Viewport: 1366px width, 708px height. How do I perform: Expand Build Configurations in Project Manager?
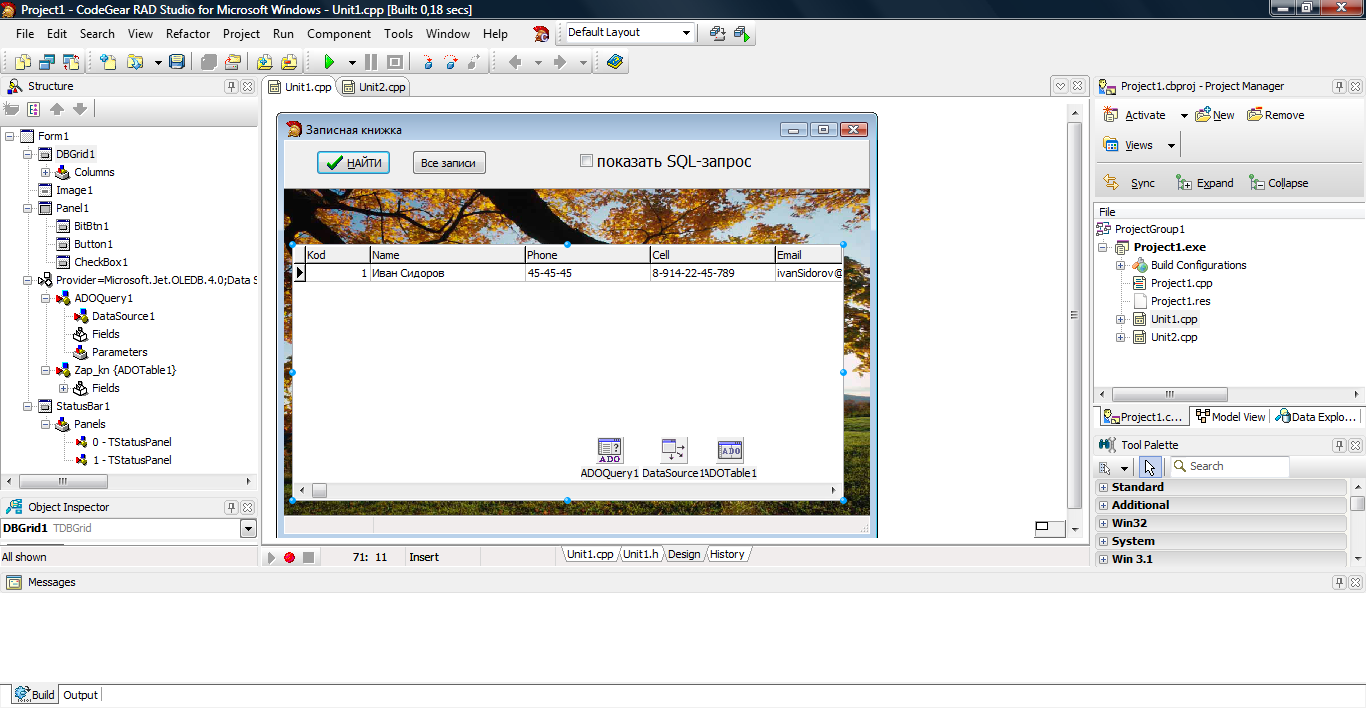coord(1121,265)
